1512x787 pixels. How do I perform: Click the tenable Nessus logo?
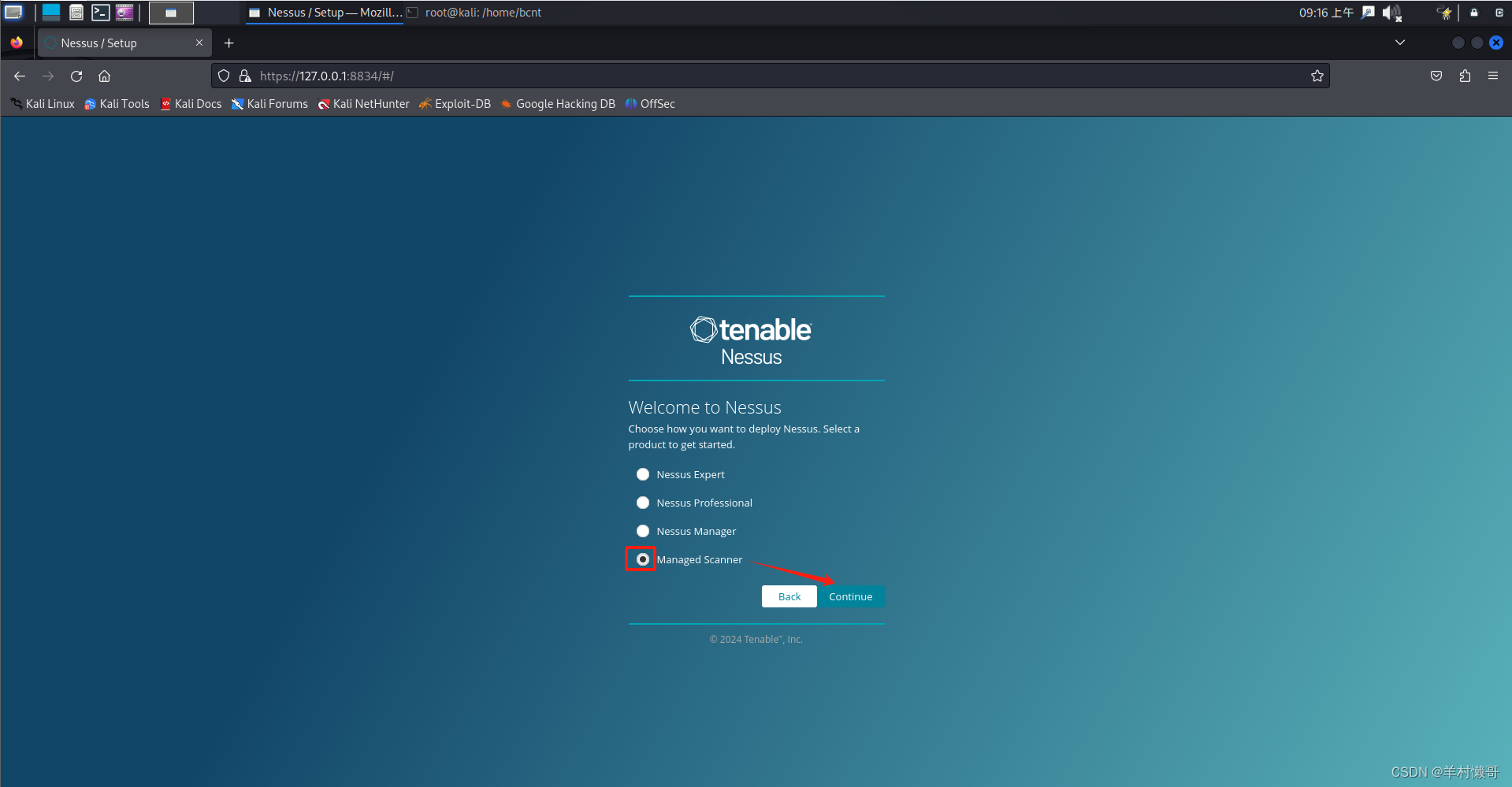point(751,340)
